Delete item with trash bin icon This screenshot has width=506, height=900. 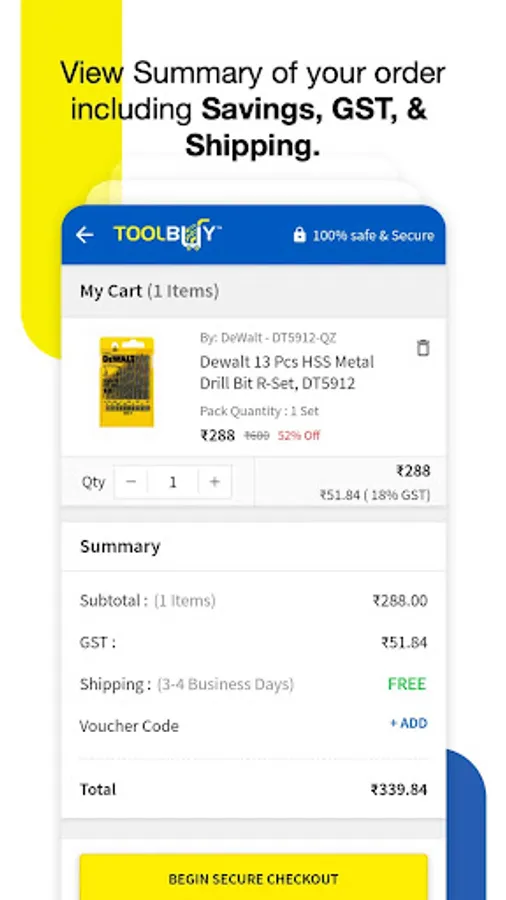[423, 348]
